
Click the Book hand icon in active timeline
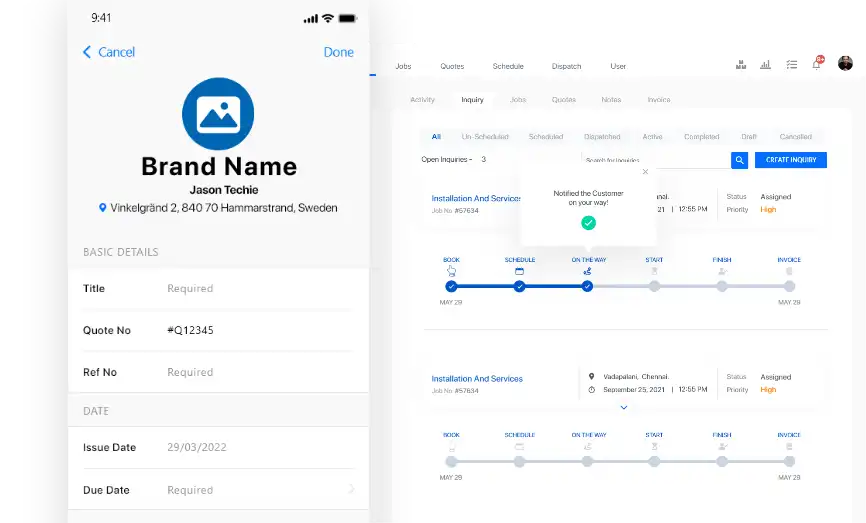[451, 271]
